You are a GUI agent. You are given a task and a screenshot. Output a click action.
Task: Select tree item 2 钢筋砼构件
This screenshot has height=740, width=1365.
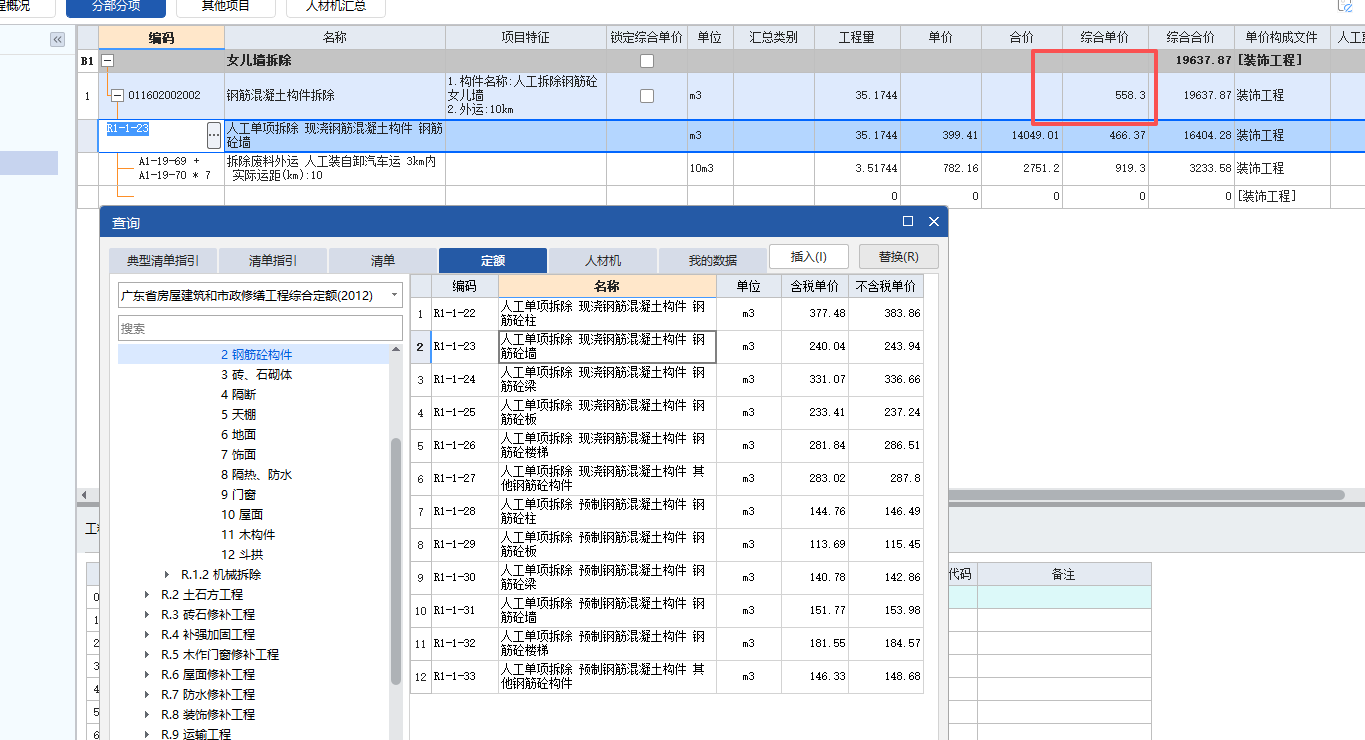point(256,354)
